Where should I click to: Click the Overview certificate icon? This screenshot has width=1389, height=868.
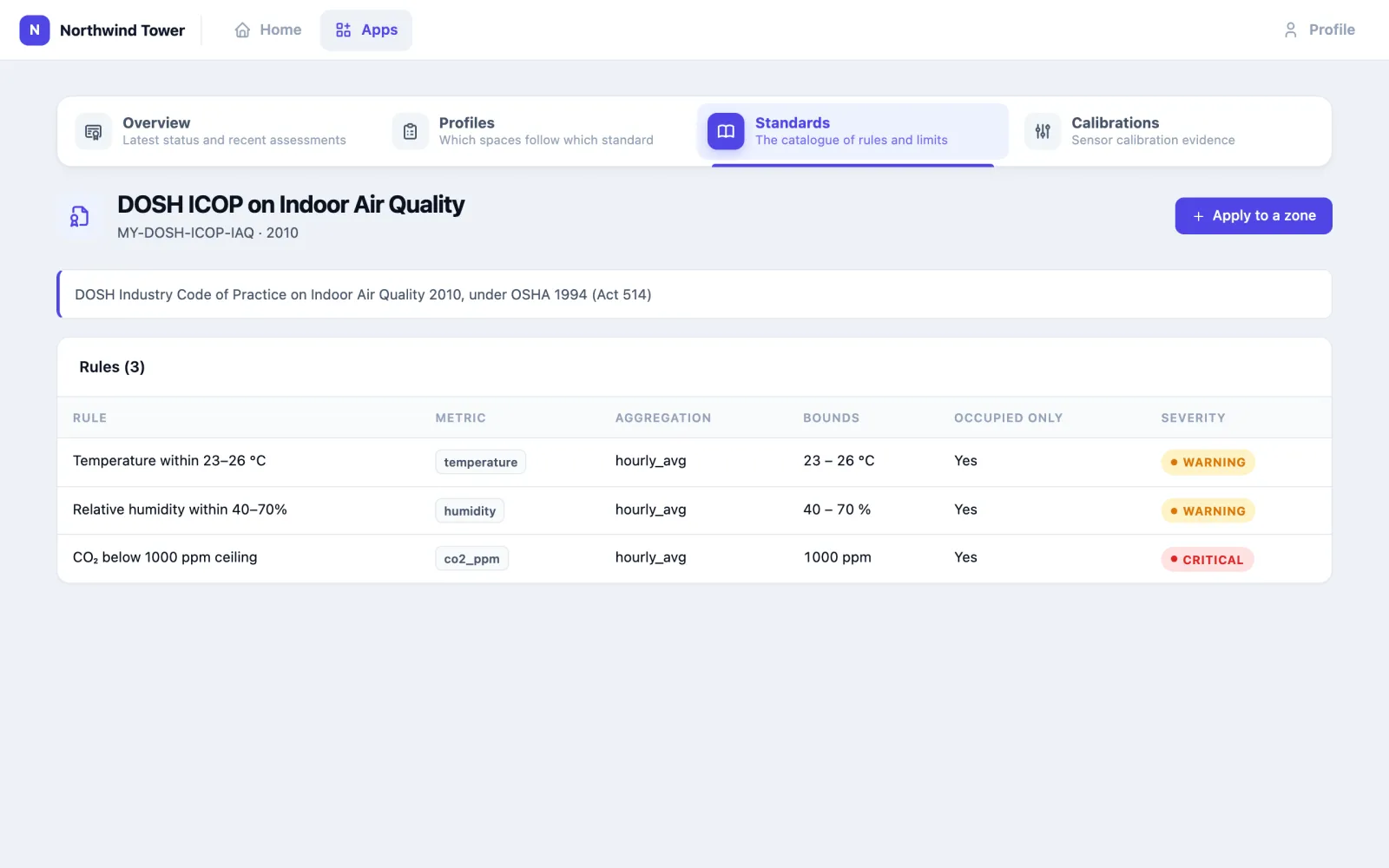tap(94, 132)
